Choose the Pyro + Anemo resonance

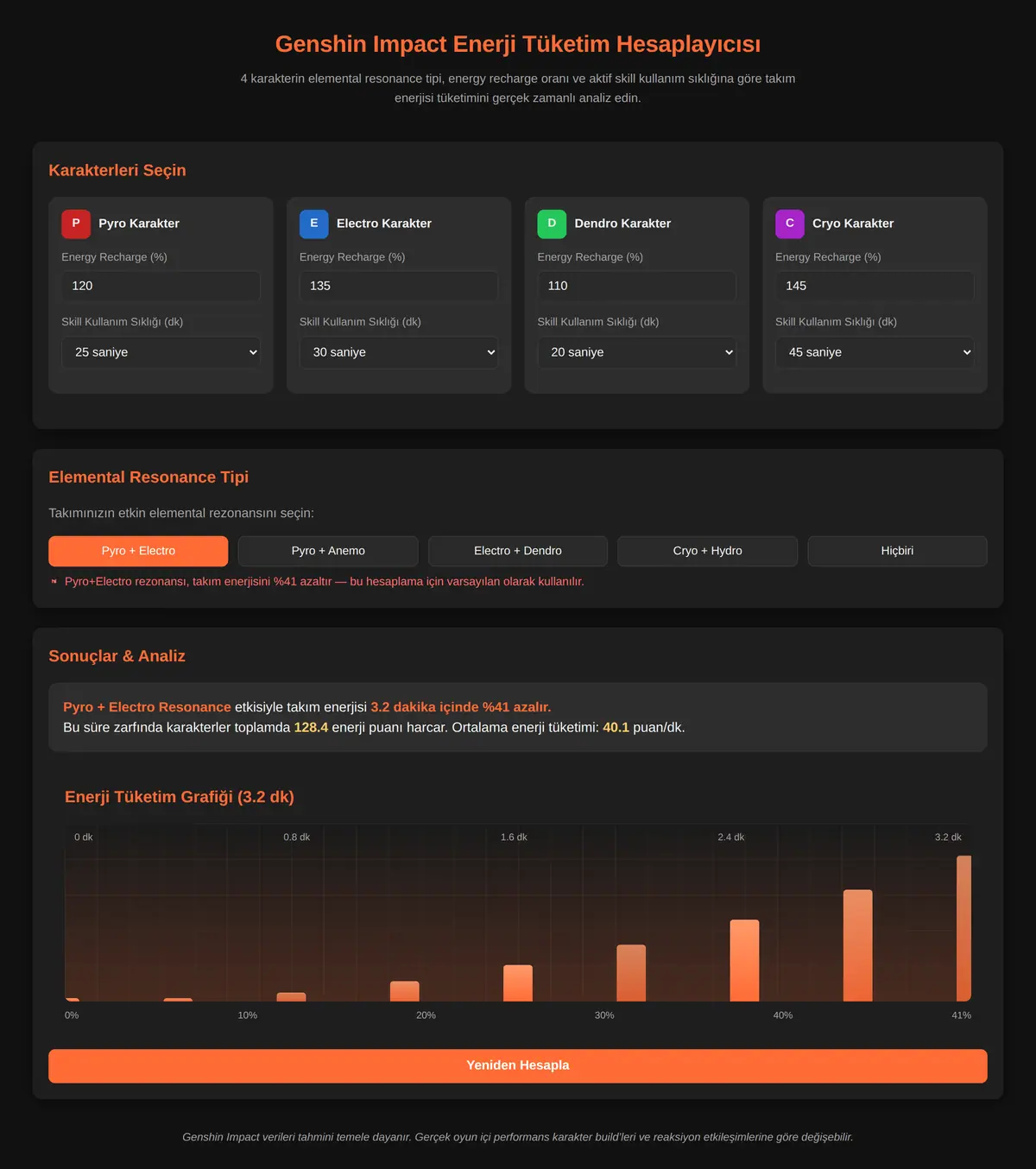tap(328, 551)
